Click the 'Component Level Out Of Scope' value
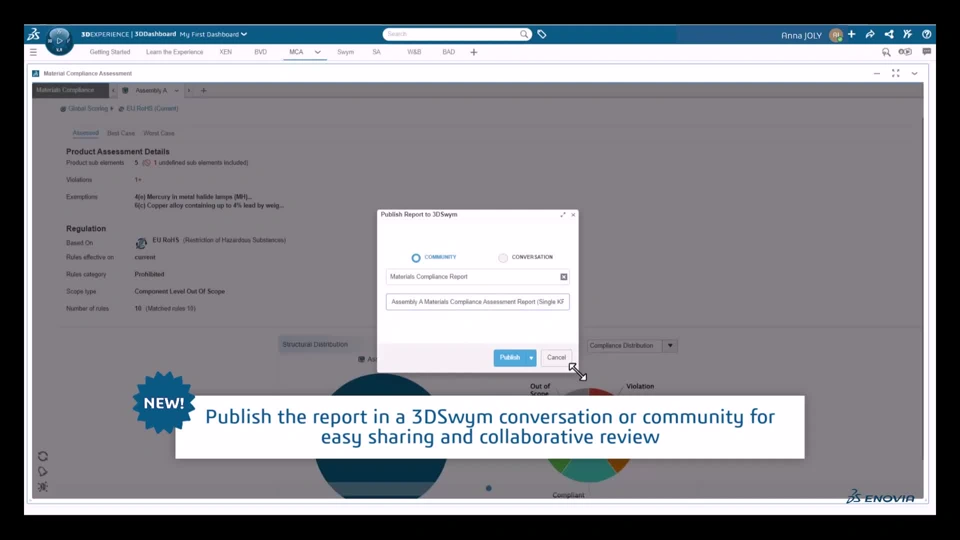This screenshot has height=540, width=960. (x=179, y=291)
